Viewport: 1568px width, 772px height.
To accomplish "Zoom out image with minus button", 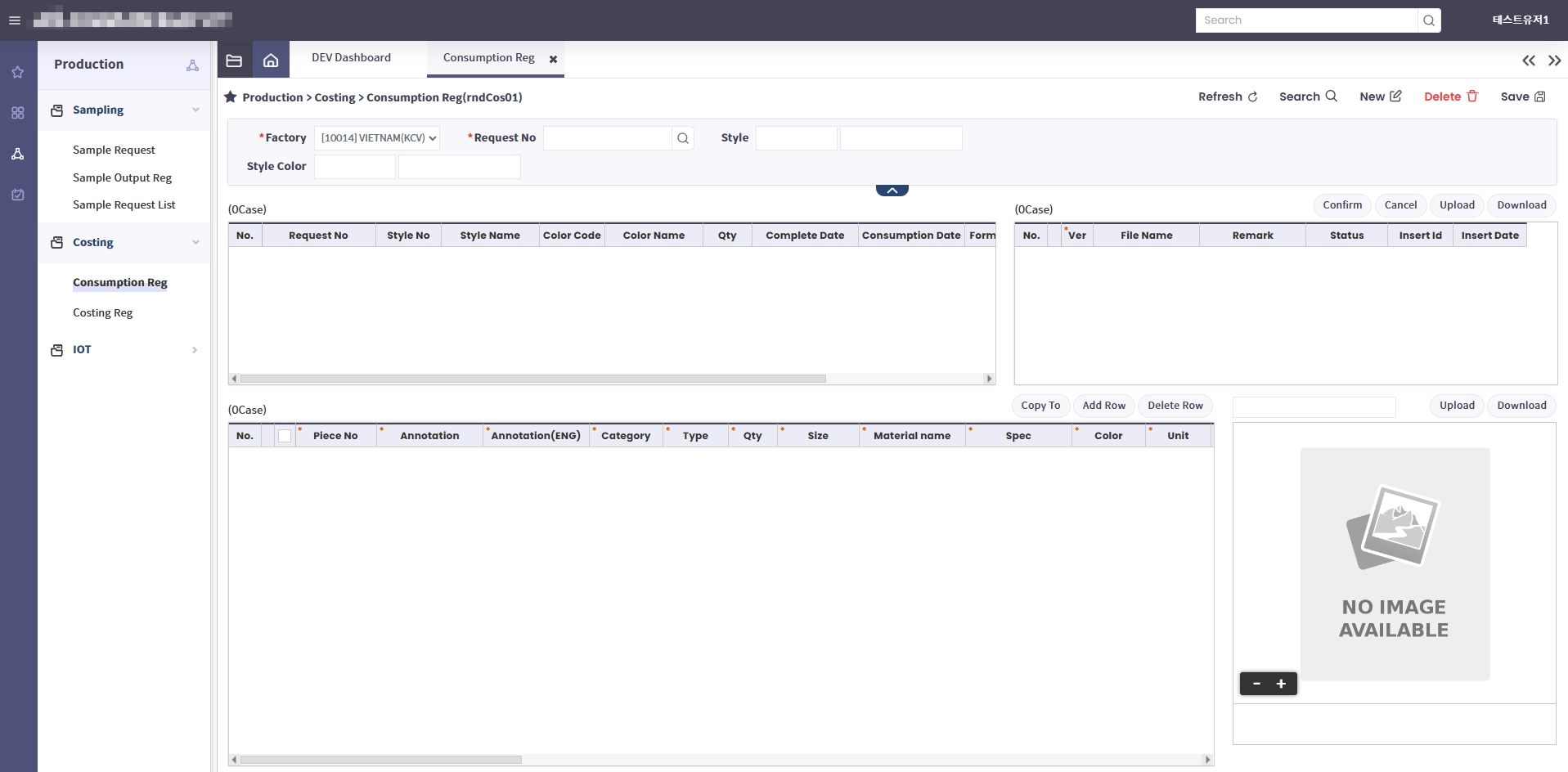I will click(1256, 684).
